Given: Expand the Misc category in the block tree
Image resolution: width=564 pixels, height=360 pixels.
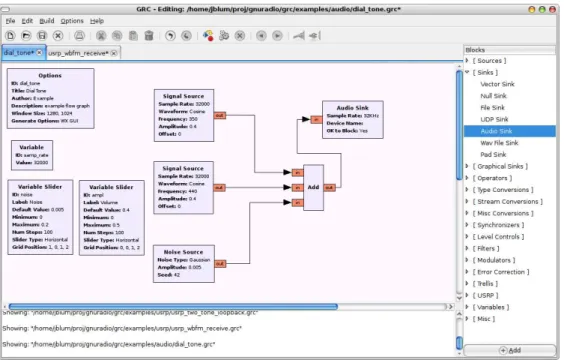Looking at the screenshot, I should pos(467,319).
